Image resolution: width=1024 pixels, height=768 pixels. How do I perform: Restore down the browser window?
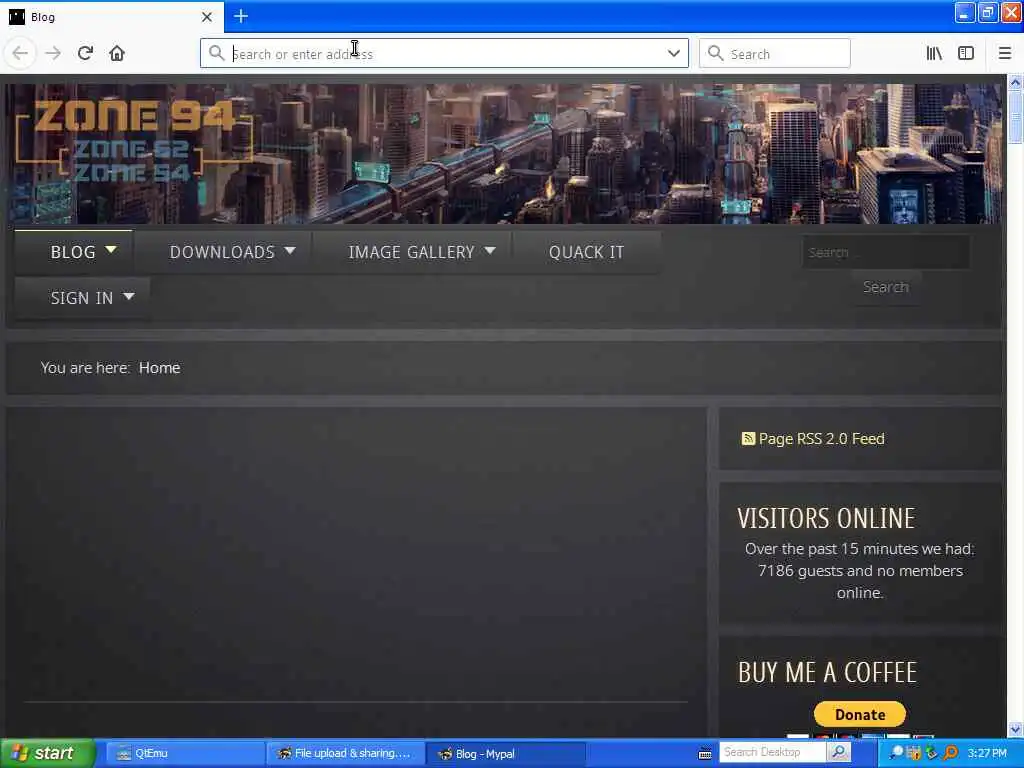pyautogui.click(x=987, y=12)
